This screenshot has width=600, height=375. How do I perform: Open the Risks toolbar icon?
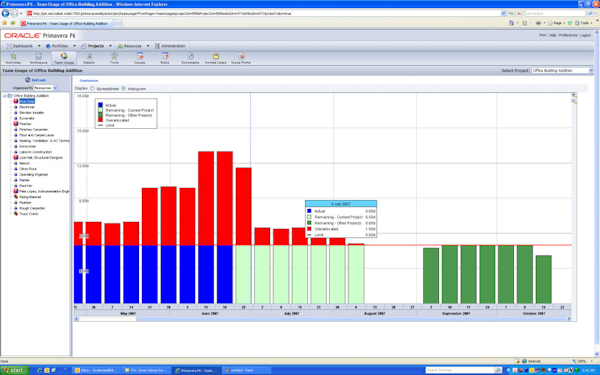(x=165, y=58)
